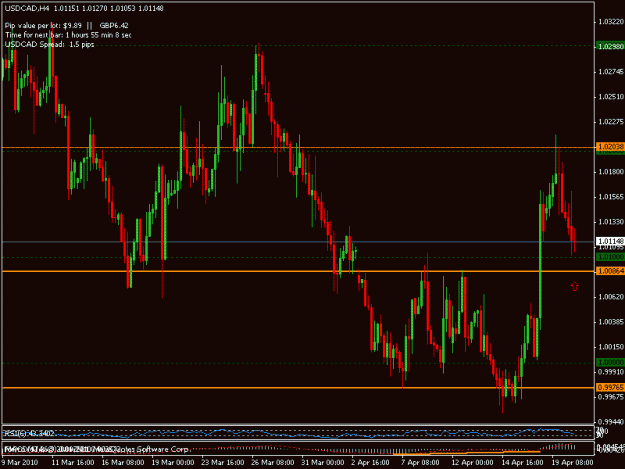Click the '12 Apr 00:00' time axis label

tap(472, 463)
